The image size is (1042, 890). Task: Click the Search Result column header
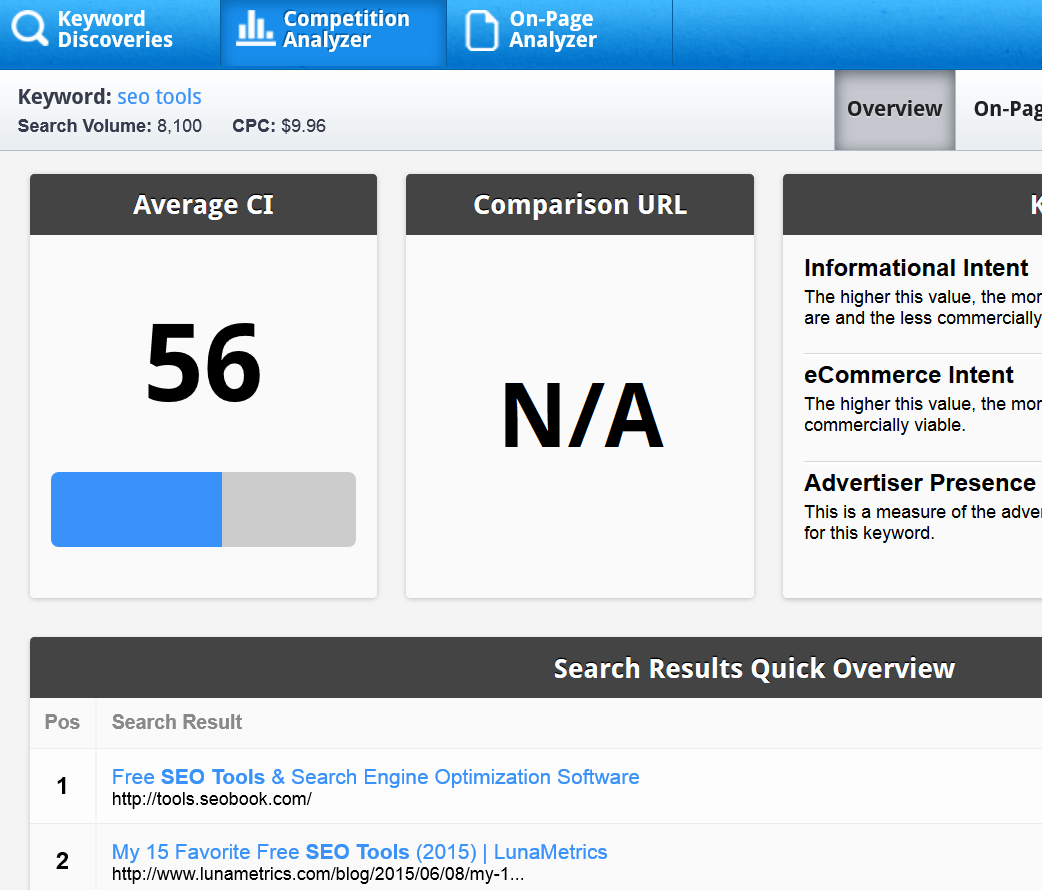pos(177,722)
